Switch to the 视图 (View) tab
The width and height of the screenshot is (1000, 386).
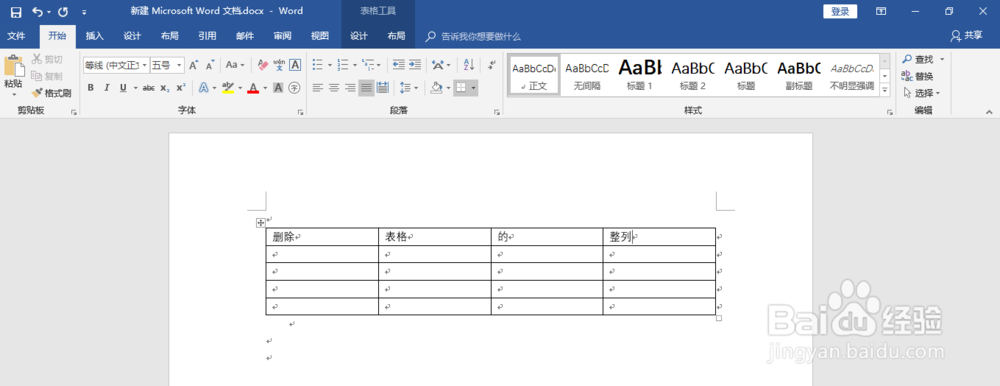(x=320, y=36)
